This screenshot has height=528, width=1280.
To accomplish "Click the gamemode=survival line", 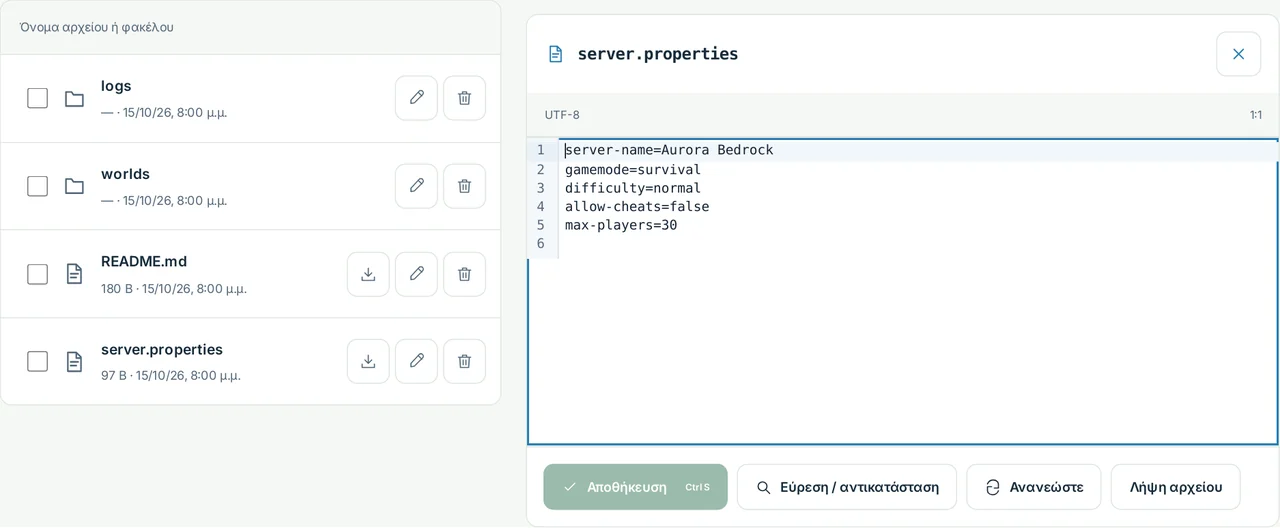I will (x=633, y=169).
